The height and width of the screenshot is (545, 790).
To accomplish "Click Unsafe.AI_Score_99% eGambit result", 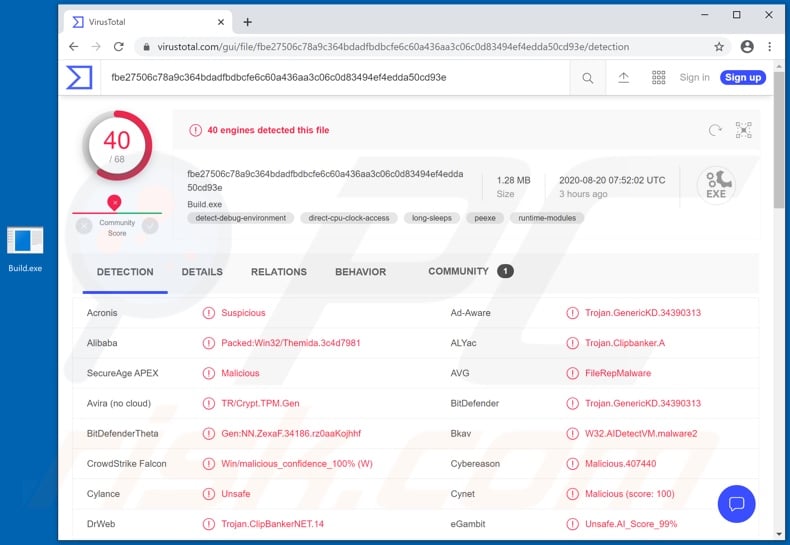I will [631, 524].
